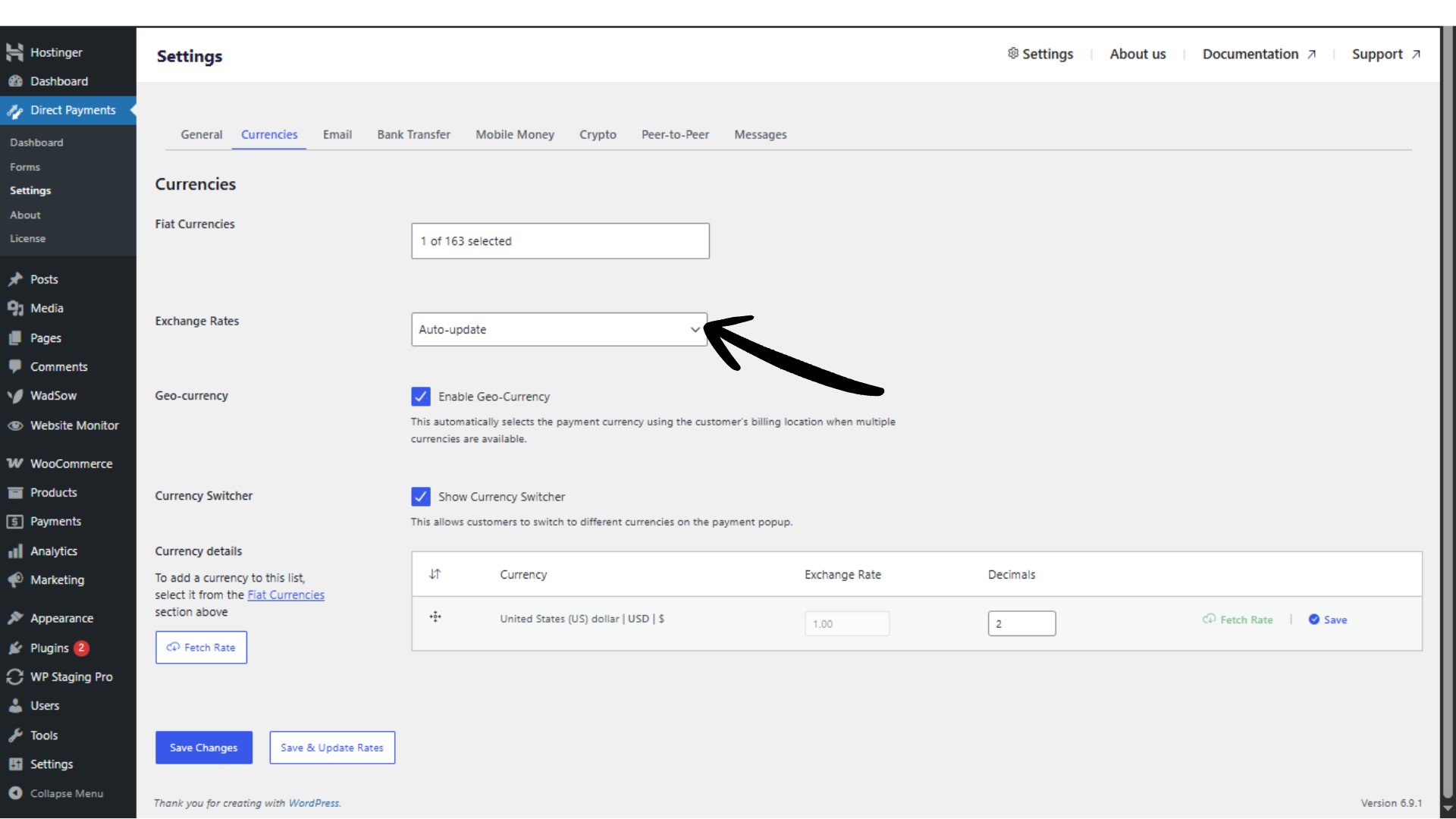The width and height of the screenshot is (1456, 819).
Task: Click the Hostinger logo icon
Action: point(14,52)
